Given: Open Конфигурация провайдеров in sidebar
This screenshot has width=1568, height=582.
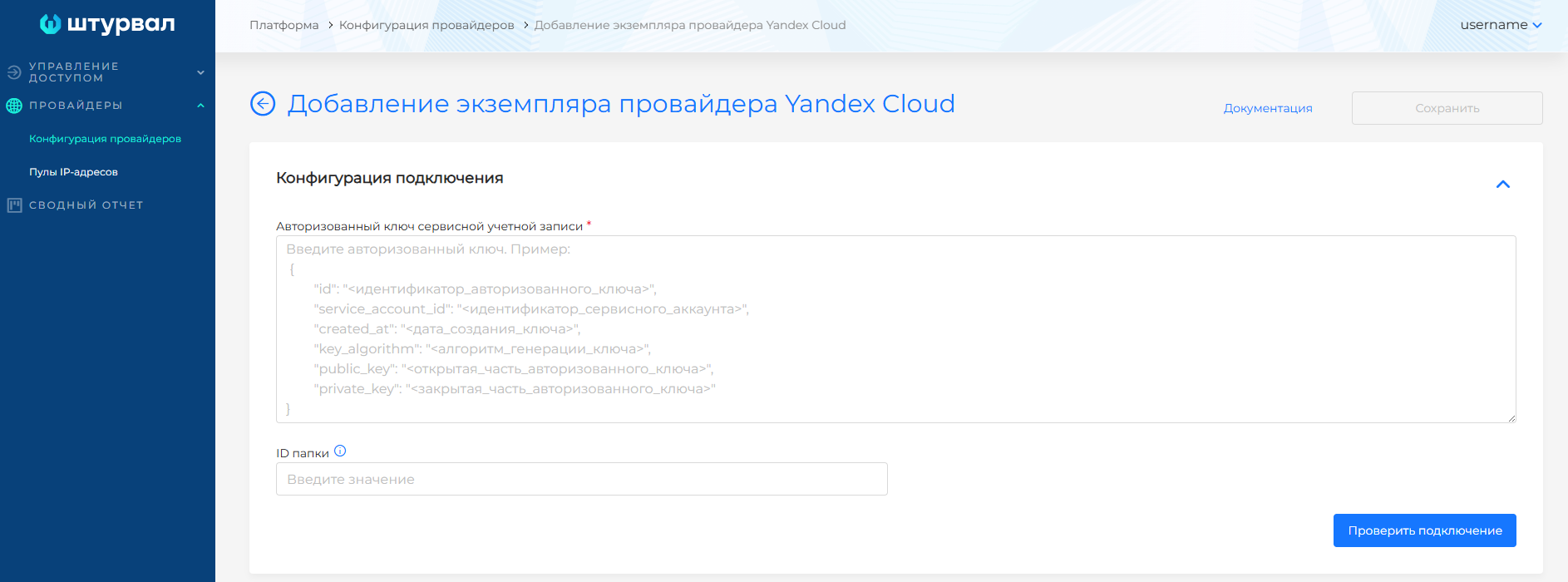Looking at the screenshot, I should (105, 139).
